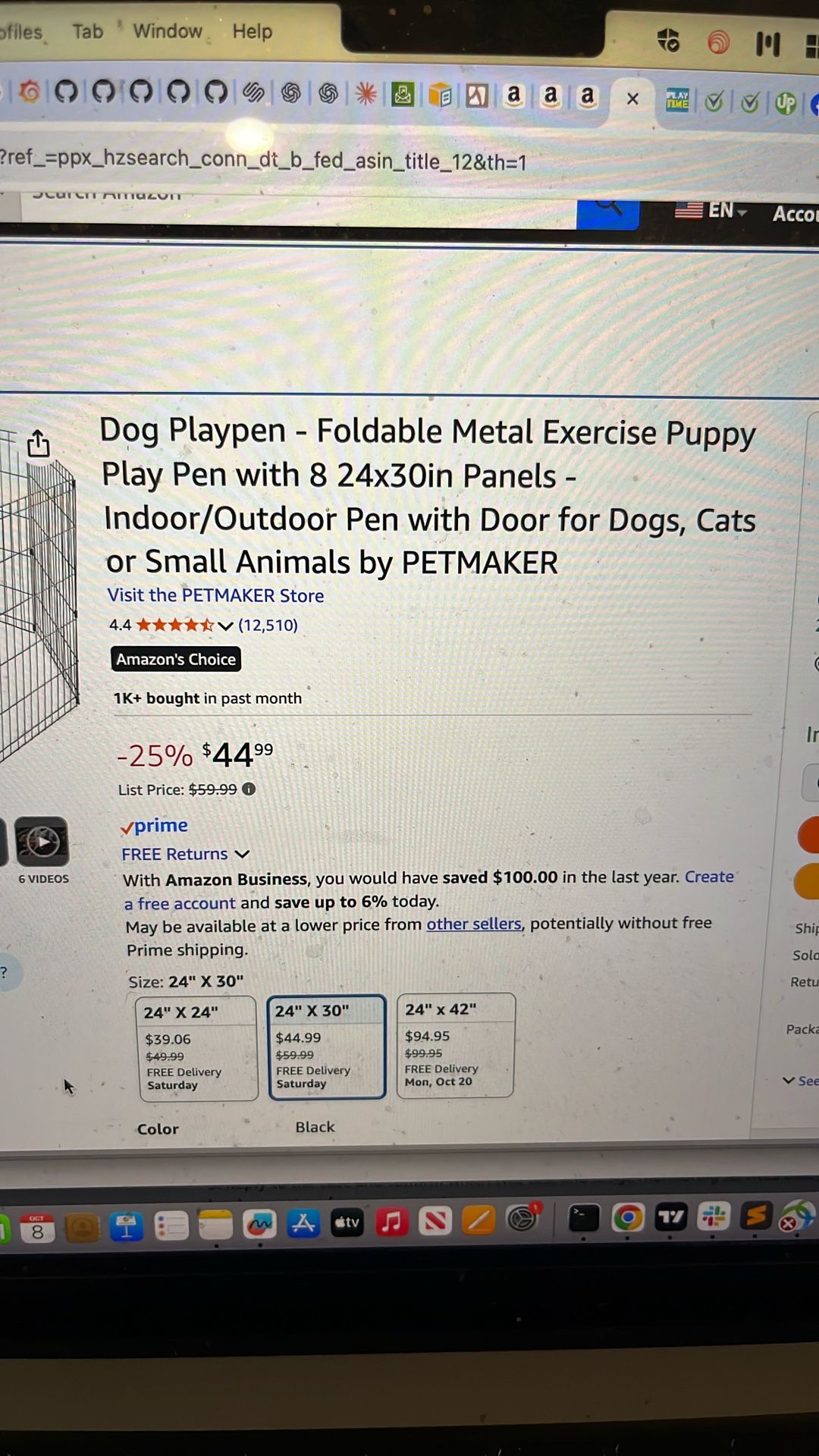Open Slack from the dock
The image size is (819, 1456).
point(714,1216)
